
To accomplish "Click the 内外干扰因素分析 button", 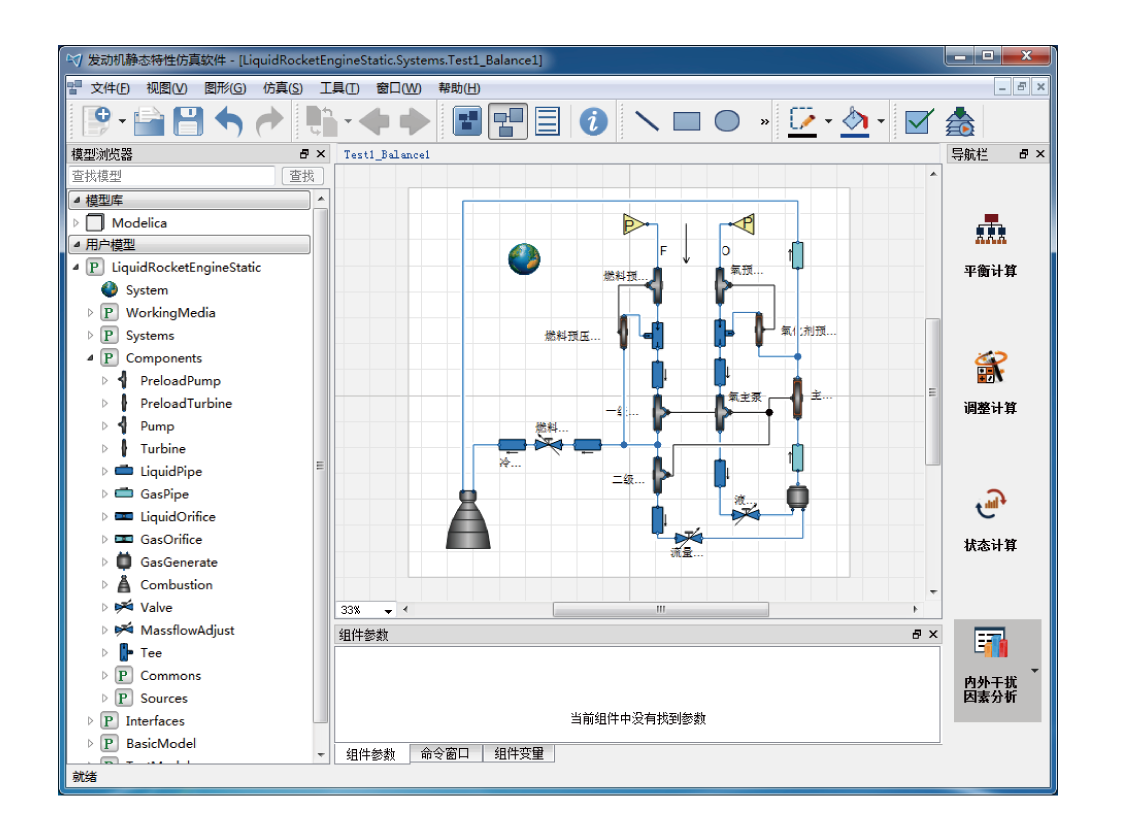I will pyautogui.click(x=990, y=669).
